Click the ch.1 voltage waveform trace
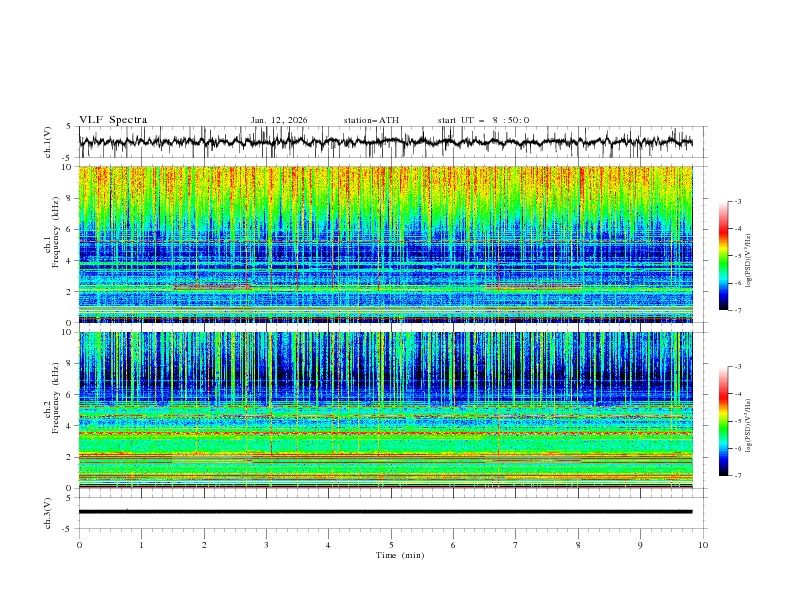Viewport: 792px width, 612px height. click(x=385, y=142)
